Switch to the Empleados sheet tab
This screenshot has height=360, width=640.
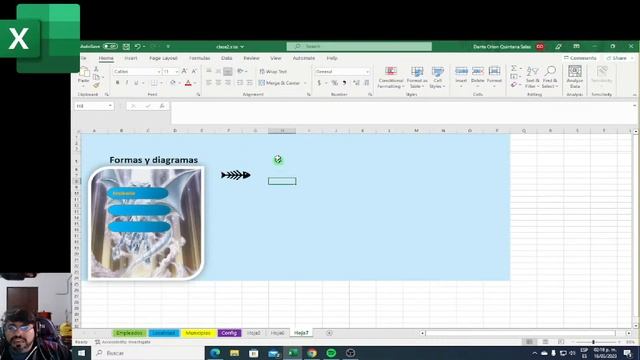[129, 333]
